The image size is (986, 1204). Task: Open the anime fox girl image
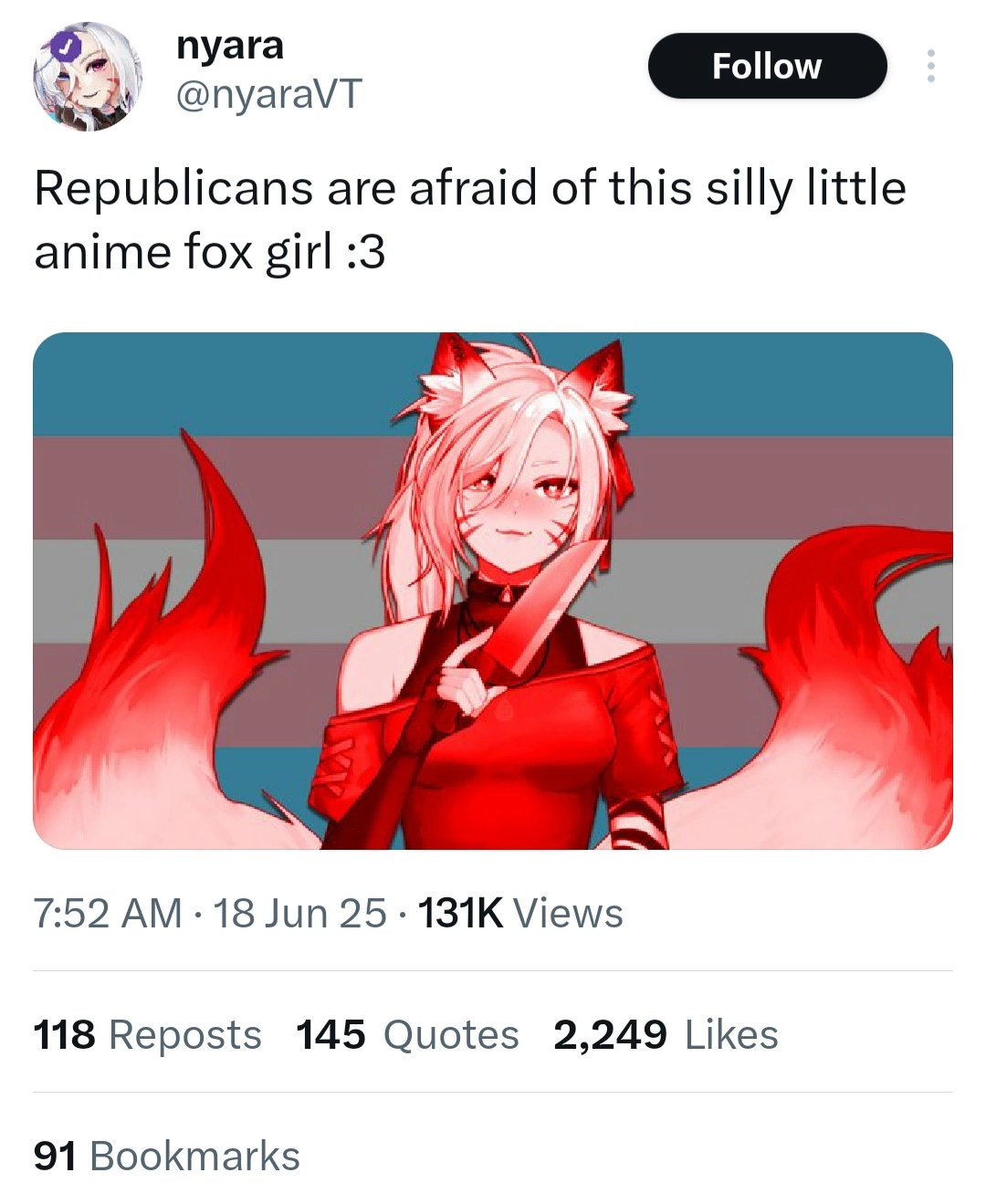[x=493, y=591]
